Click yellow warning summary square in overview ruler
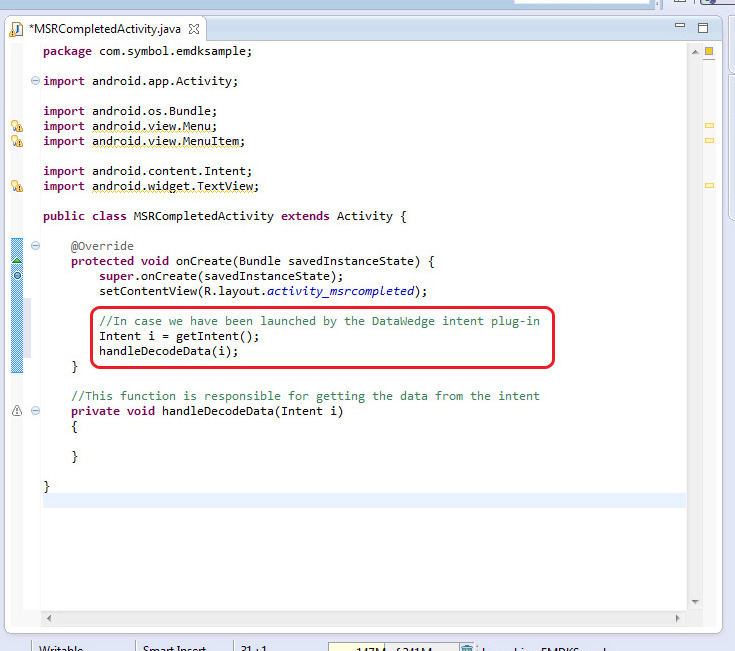 coord(709,52)
